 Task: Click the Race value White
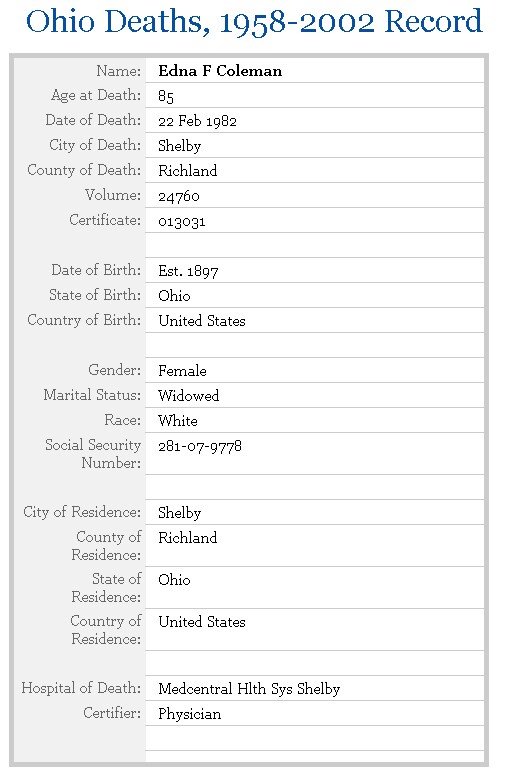click(x=178, y=421)
